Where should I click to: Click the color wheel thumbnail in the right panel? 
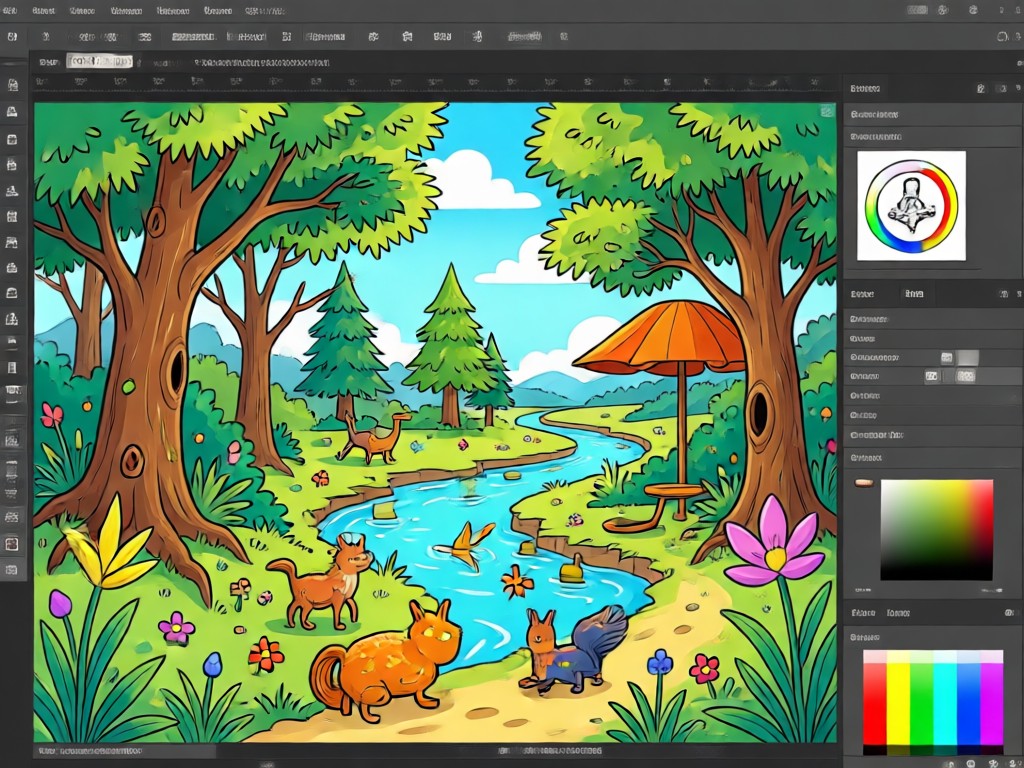[x=911, y=206]
